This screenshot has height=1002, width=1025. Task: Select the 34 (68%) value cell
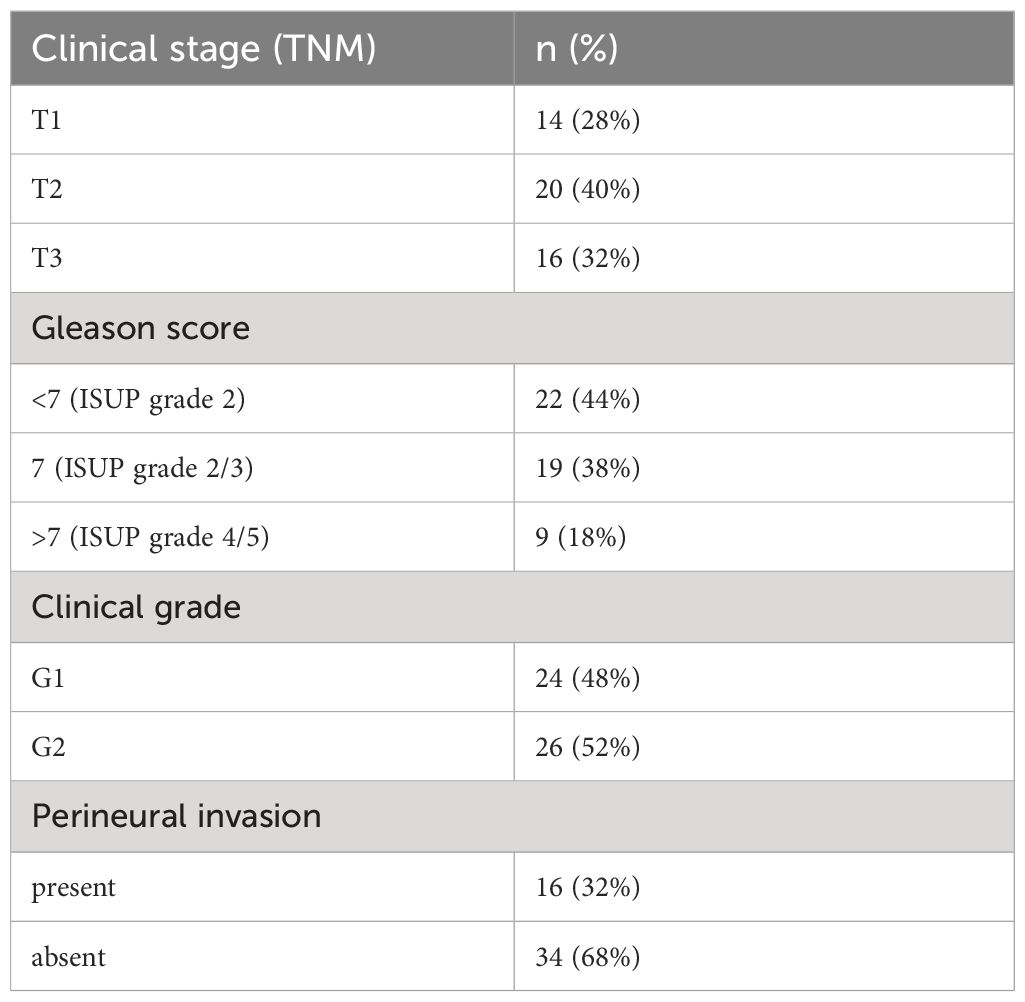764,957
